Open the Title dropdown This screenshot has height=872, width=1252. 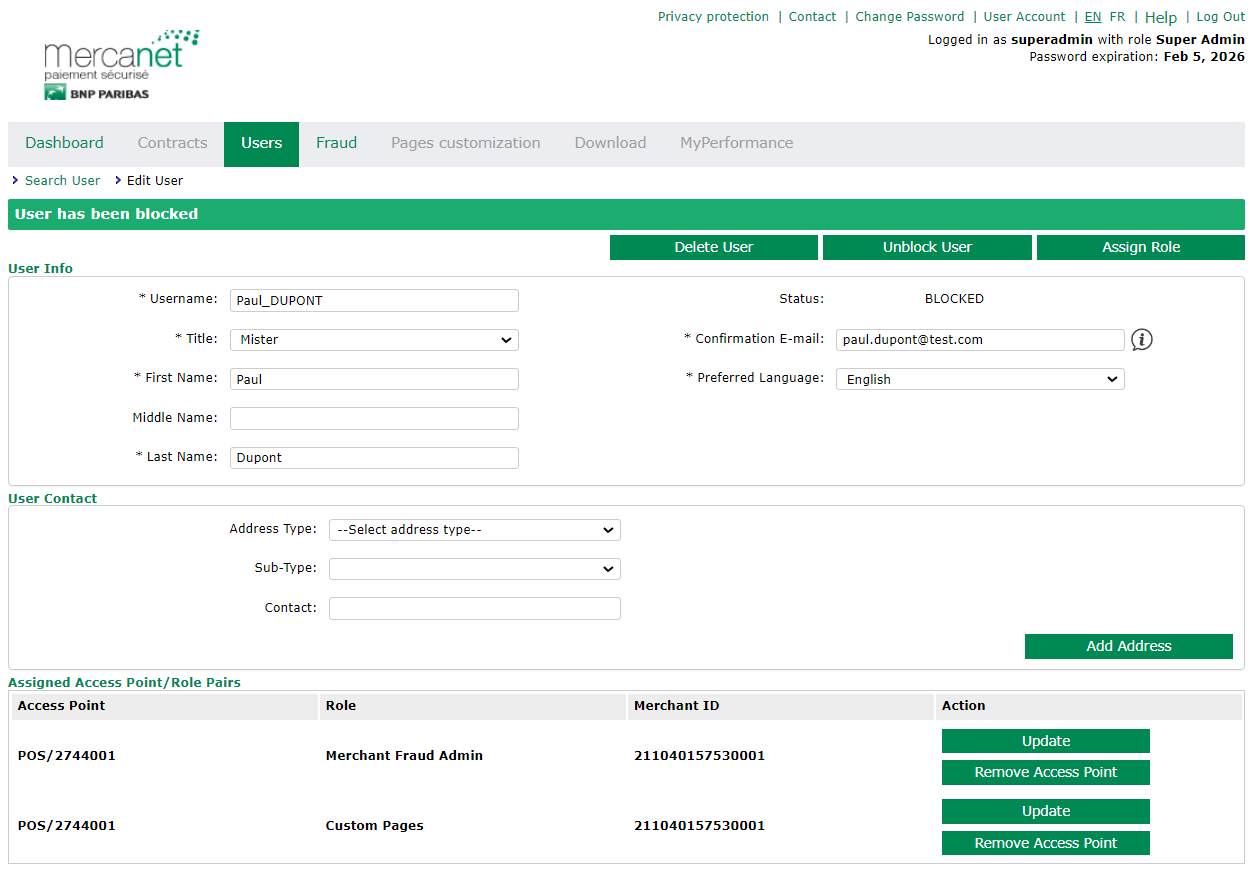click(374, 340)
